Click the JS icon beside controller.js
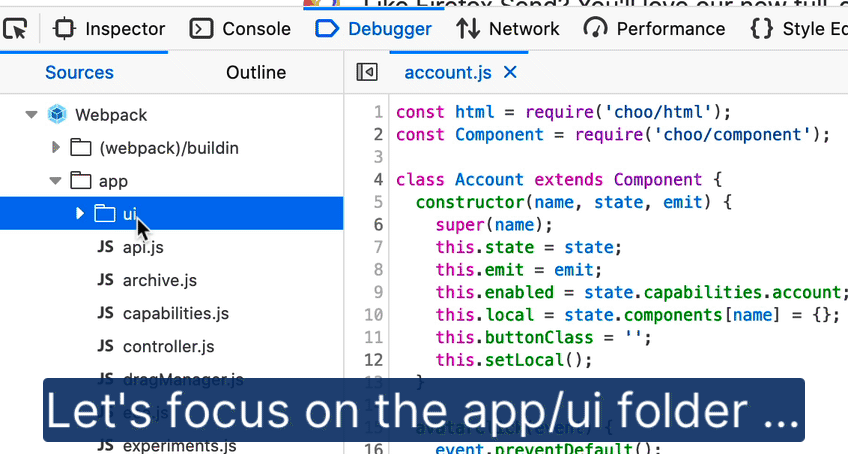Viewport: 848px width, 454px height. click(105, 346)
